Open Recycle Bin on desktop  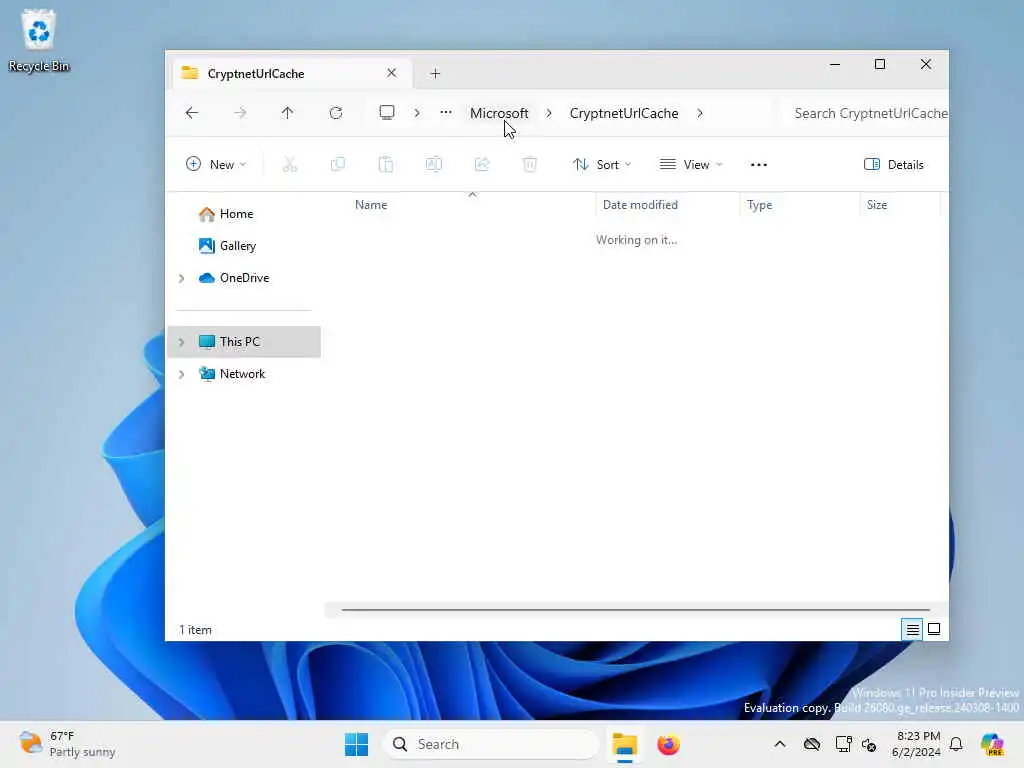(39, 40)
